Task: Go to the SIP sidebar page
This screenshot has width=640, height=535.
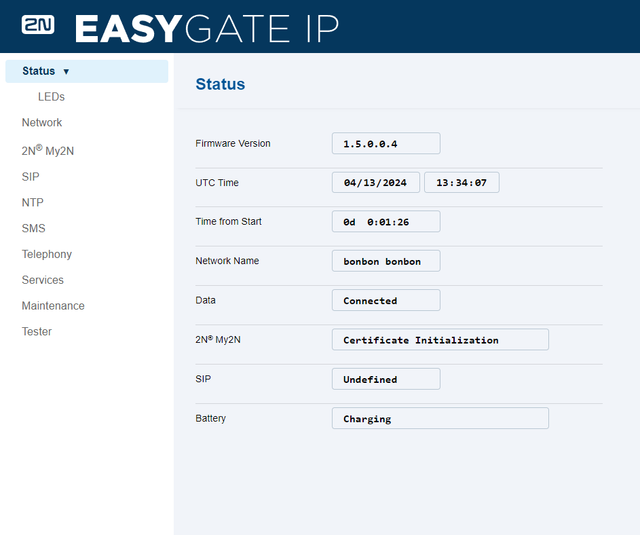Action: 31,177
